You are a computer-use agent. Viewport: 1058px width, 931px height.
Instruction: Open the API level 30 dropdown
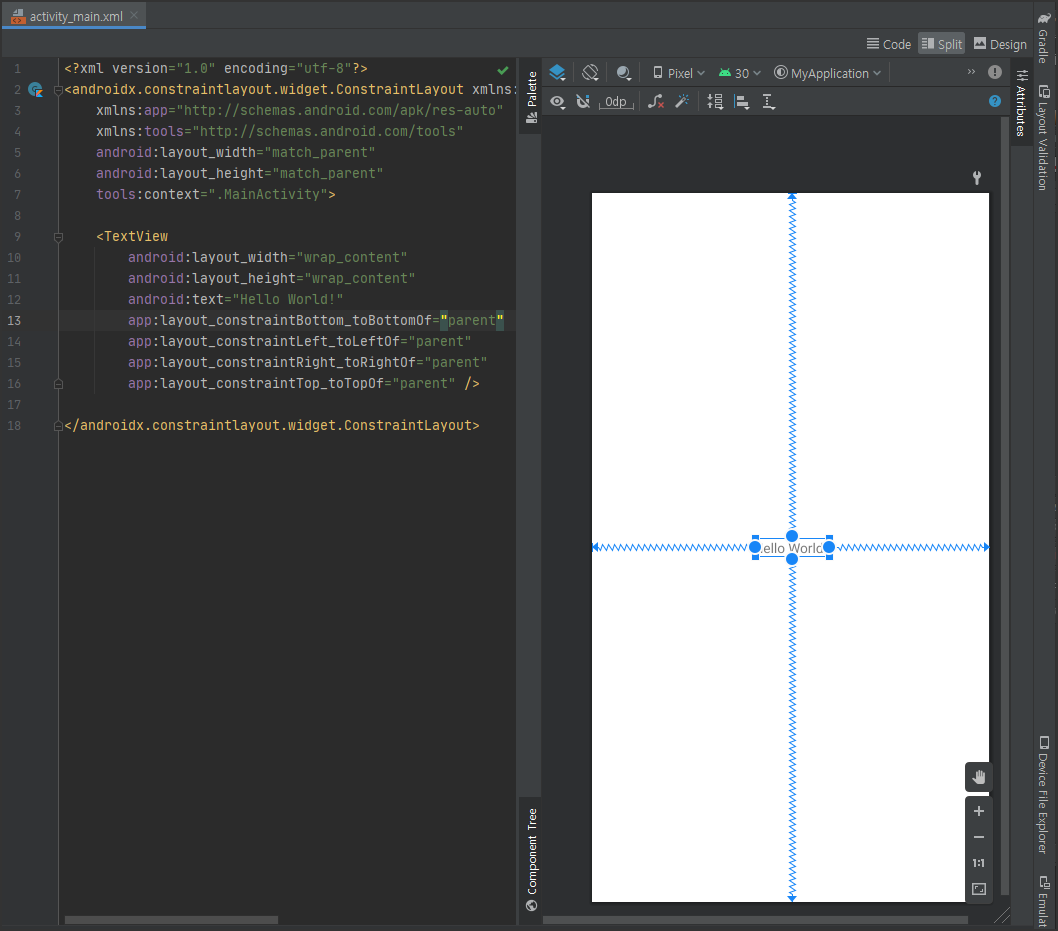click(x=740, y=73)
